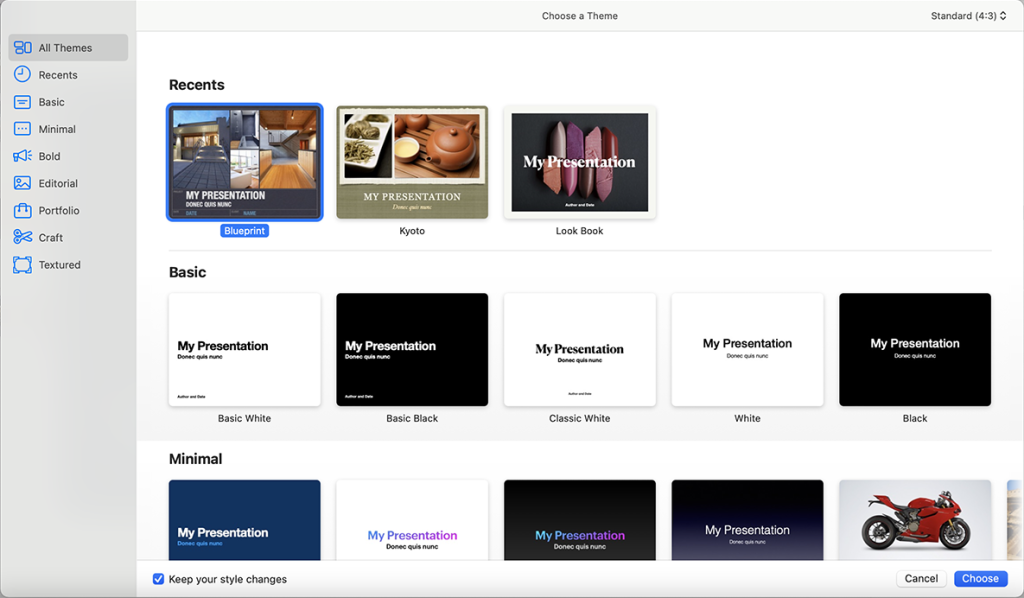
Task: Select the Basic category icon
Action: coord(22,102)
